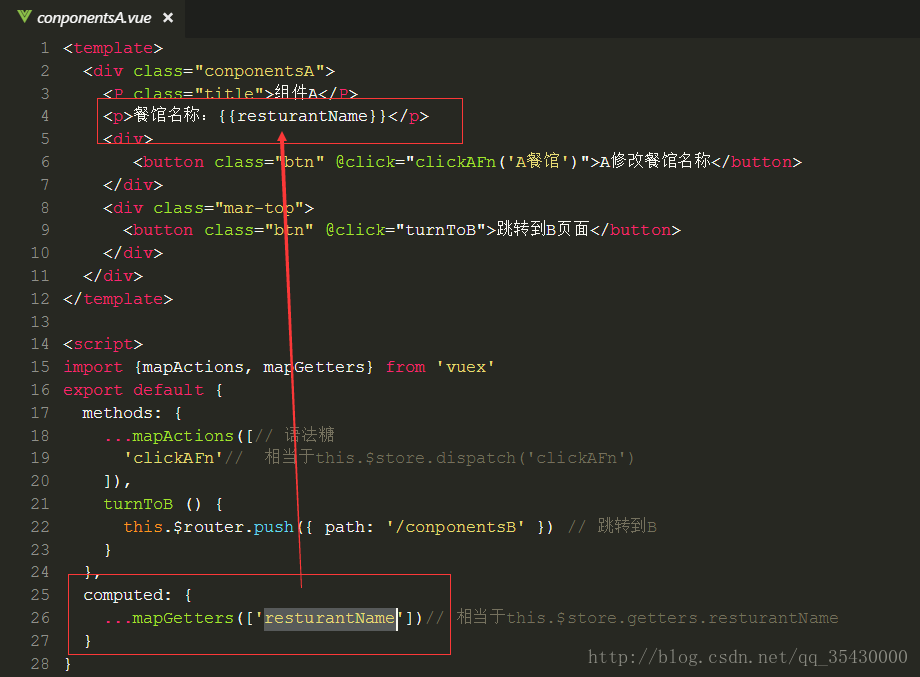Click the @click="clickAFn('A餐馆')" attribute

coord(462,161)
